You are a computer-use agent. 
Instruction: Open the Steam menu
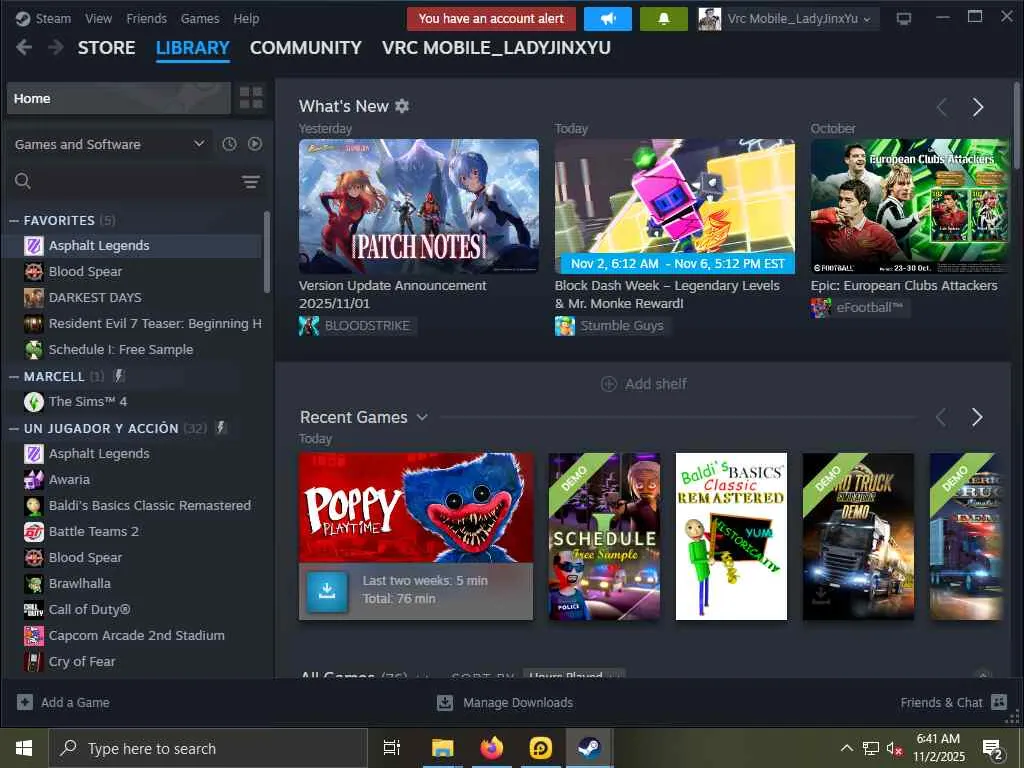[x=53, y=19]
